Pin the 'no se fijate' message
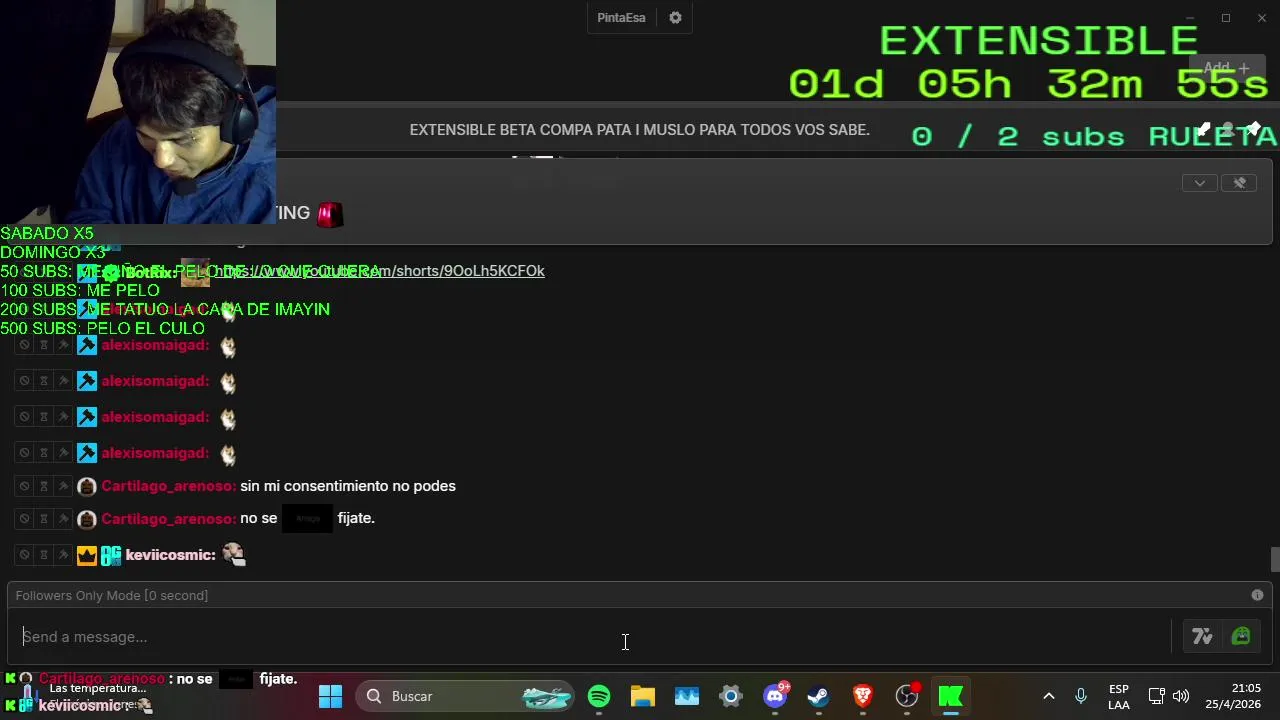This screenshot has width=1280, height=720. (63, 519)
